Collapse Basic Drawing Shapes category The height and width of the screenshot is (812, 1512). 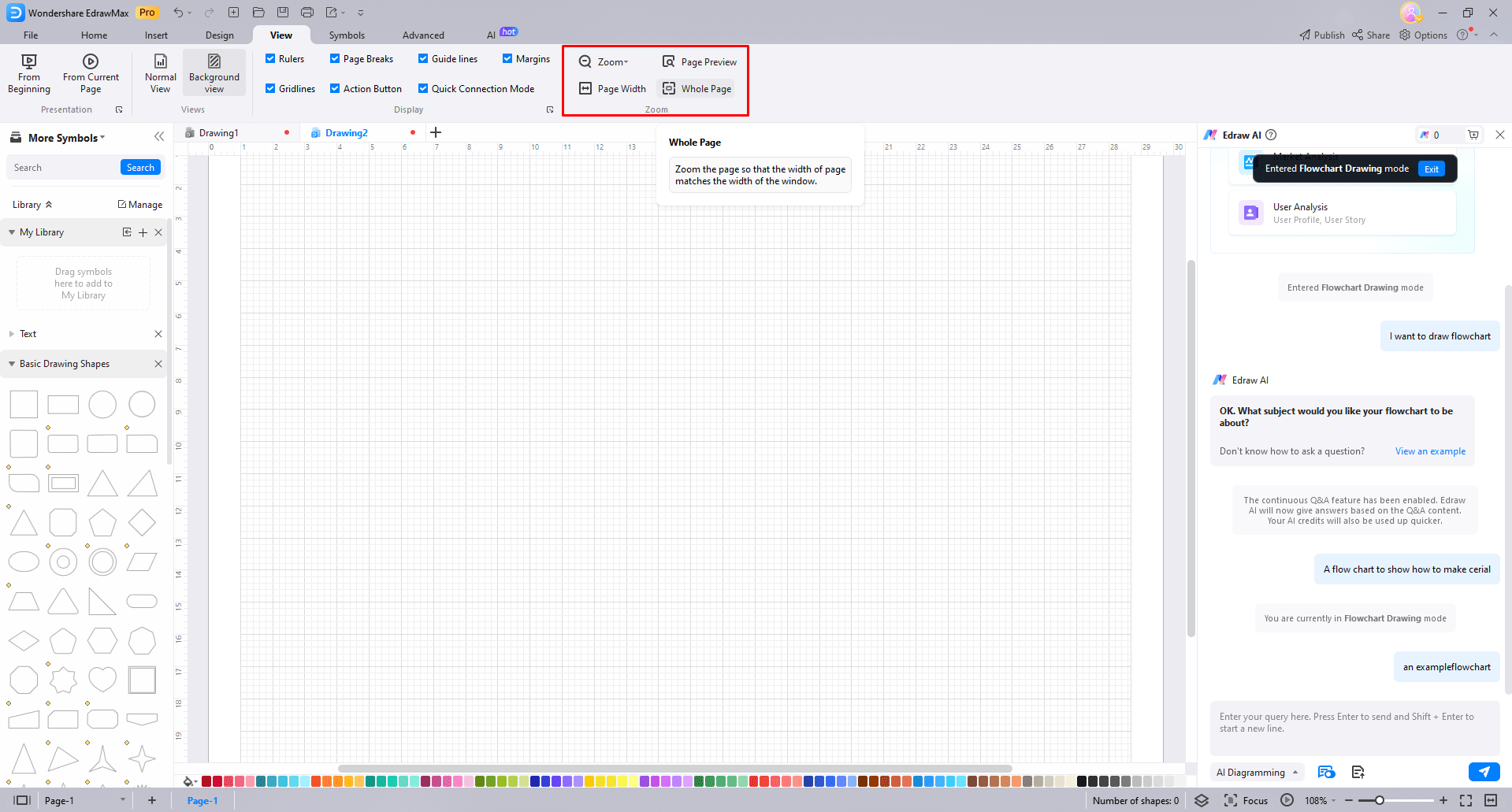(x=12, y=364)
